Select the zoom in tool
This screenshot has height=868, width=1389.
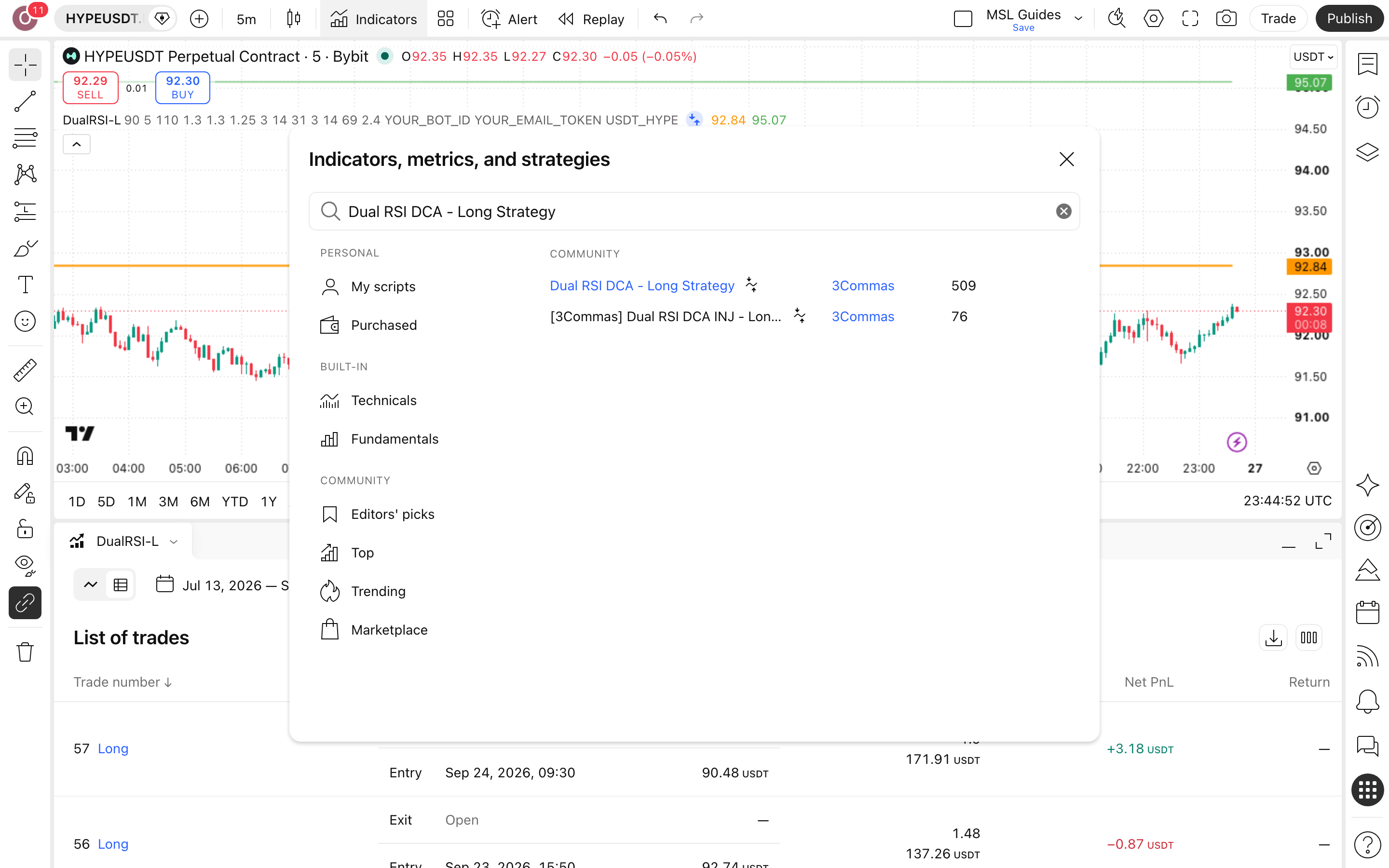pos(25,407)
